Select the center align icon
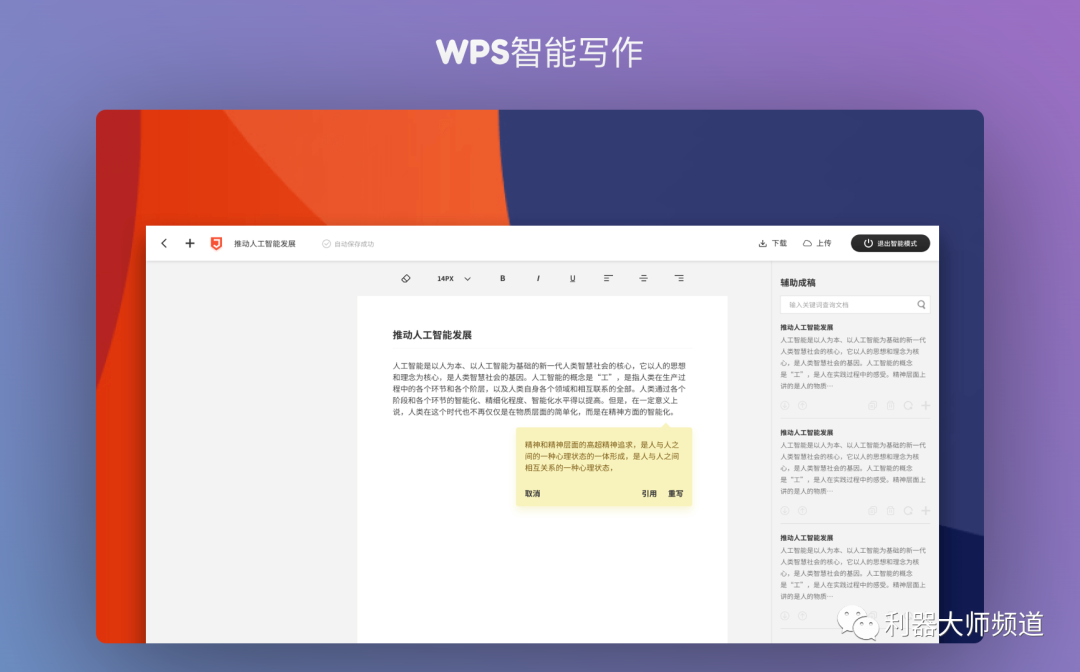1080x672 pixels. pos(643,279)
